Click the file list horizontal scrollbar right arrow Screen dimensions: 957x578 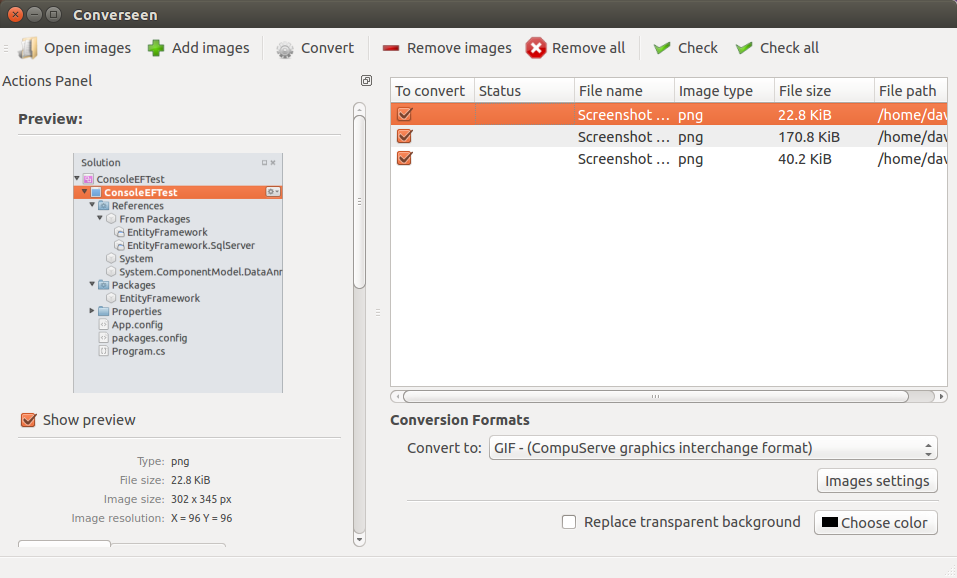(x=941, y=397)
